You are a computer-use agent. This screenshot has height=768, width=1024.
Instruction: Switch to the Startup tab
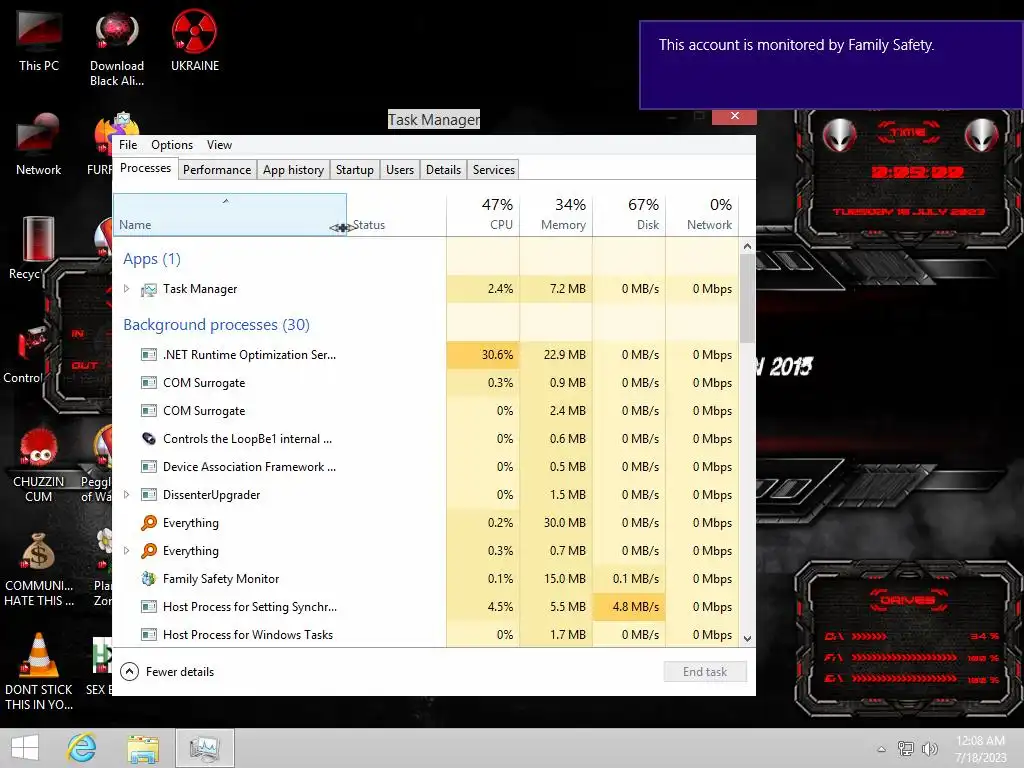355,170
